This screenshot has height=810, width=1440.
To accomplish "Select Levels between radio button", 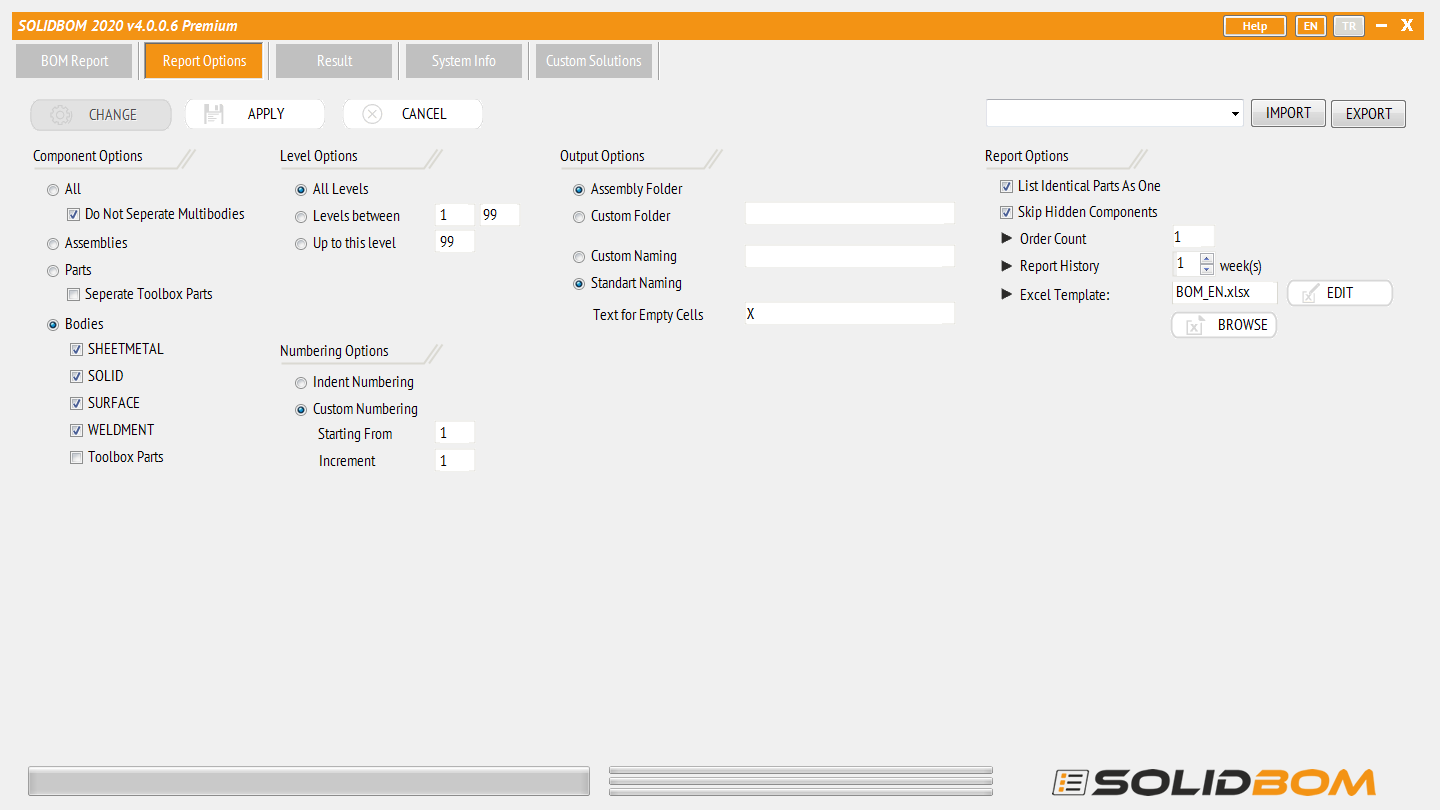I will pyautogui.click(x=301, y=216).
